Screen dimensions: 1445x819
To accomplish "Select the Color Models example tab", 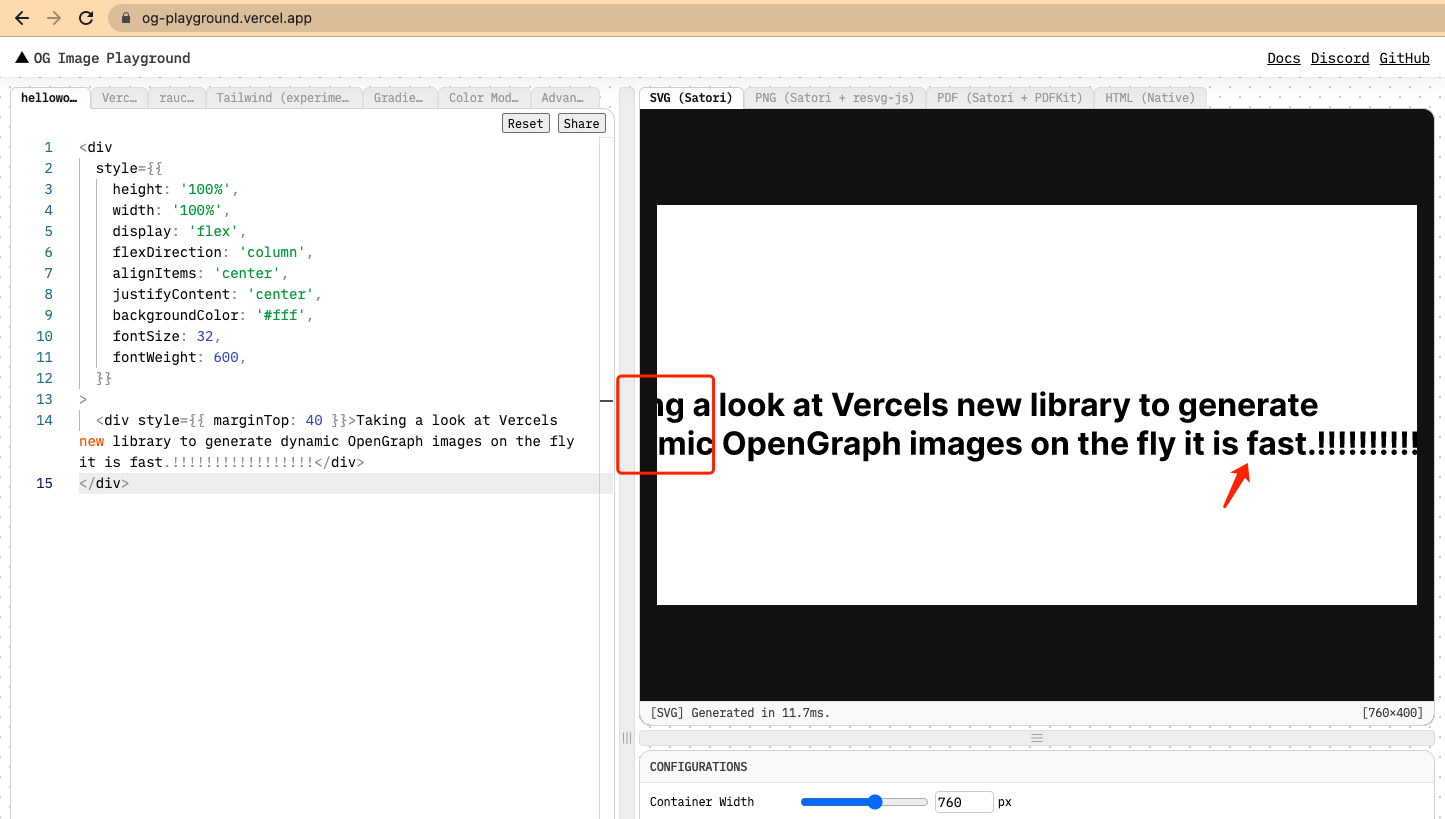I will 484,97.
